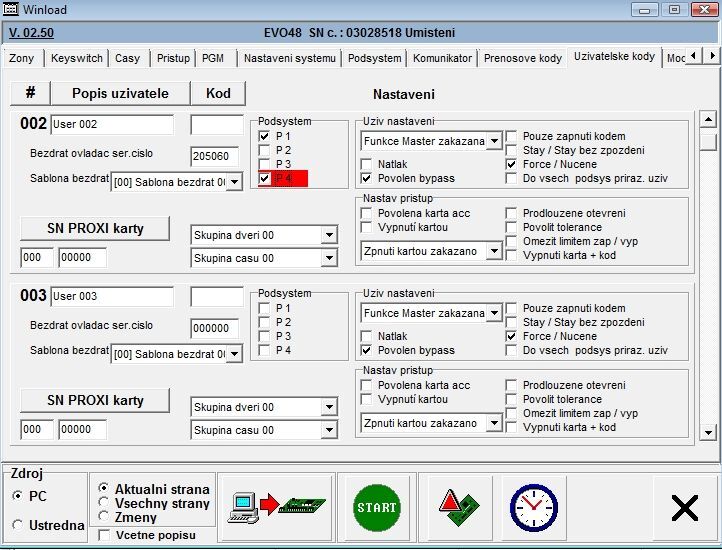Click the red highlighted P 4 checkbox

pos(265,178)
